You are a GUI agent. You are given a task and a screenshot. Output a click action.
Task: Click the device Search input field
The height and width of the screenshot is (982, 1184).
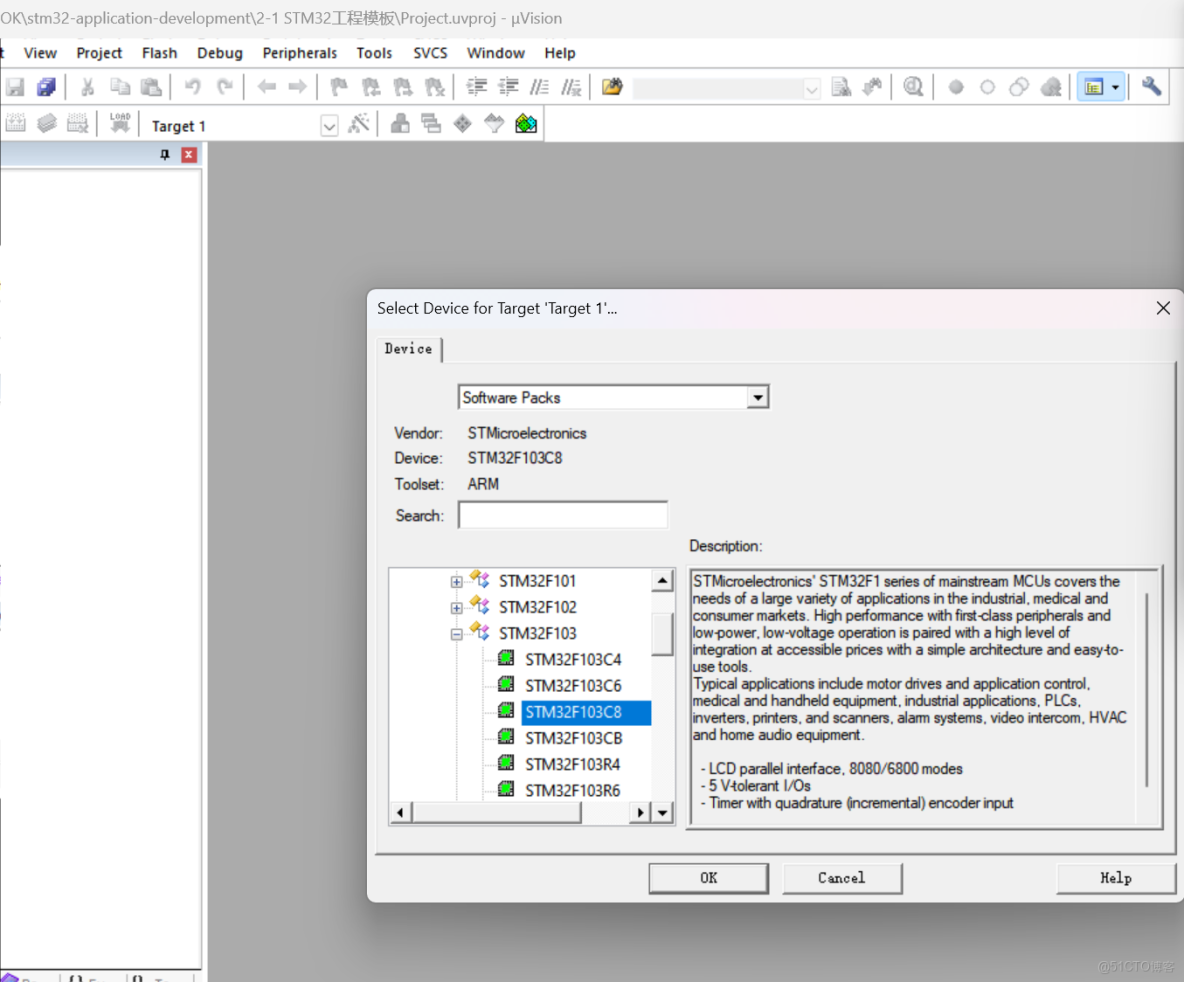(x=562, y=516)
